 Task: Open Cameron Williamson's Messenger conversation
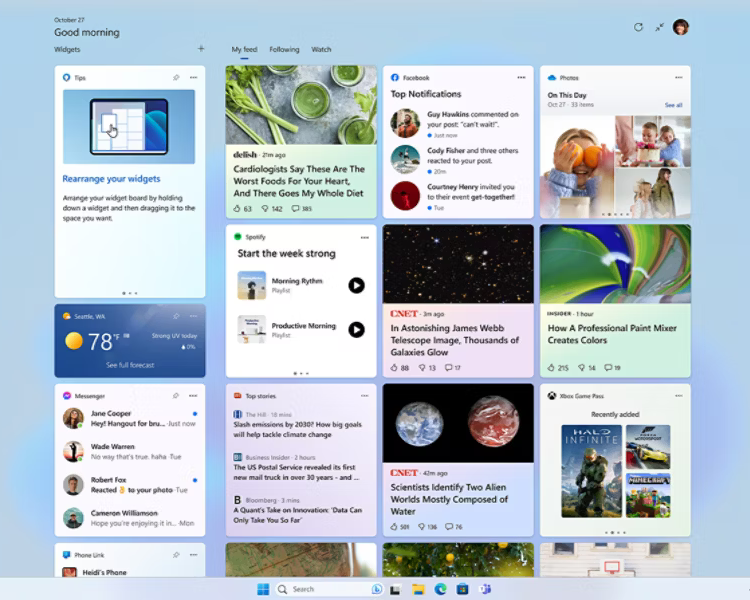130,518
